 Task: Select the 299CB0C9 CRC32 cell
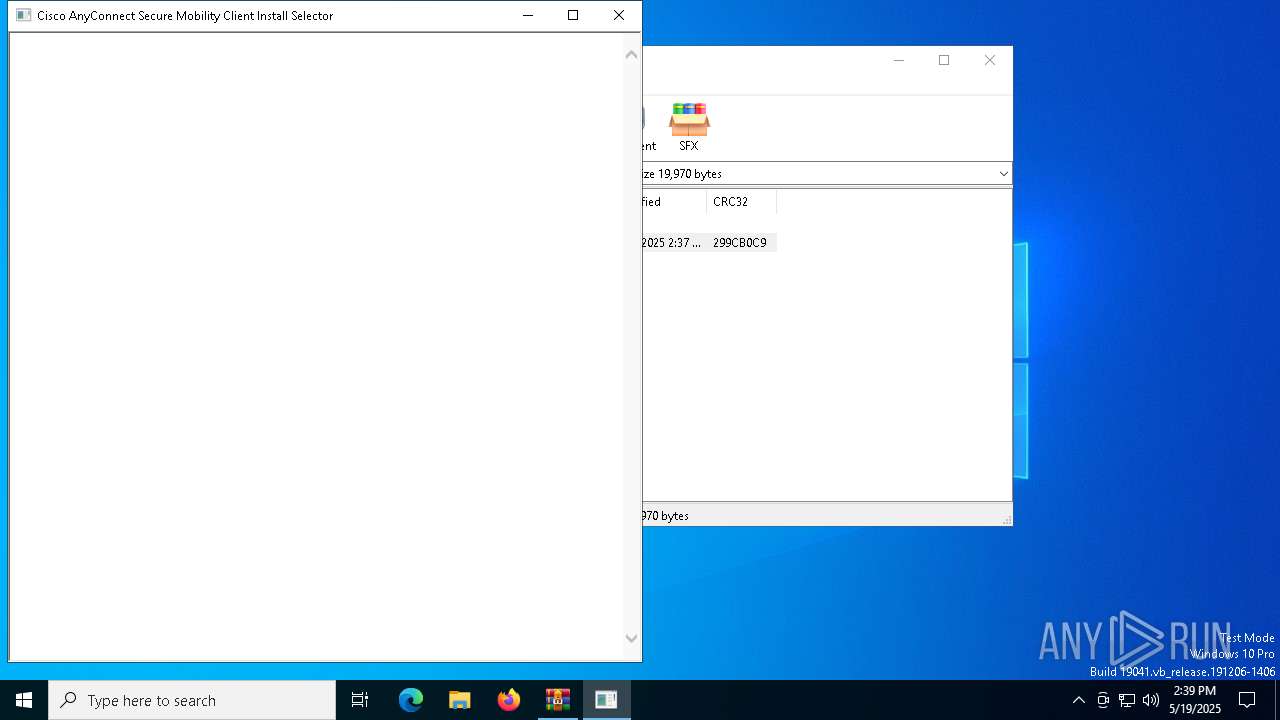[741, 243]
